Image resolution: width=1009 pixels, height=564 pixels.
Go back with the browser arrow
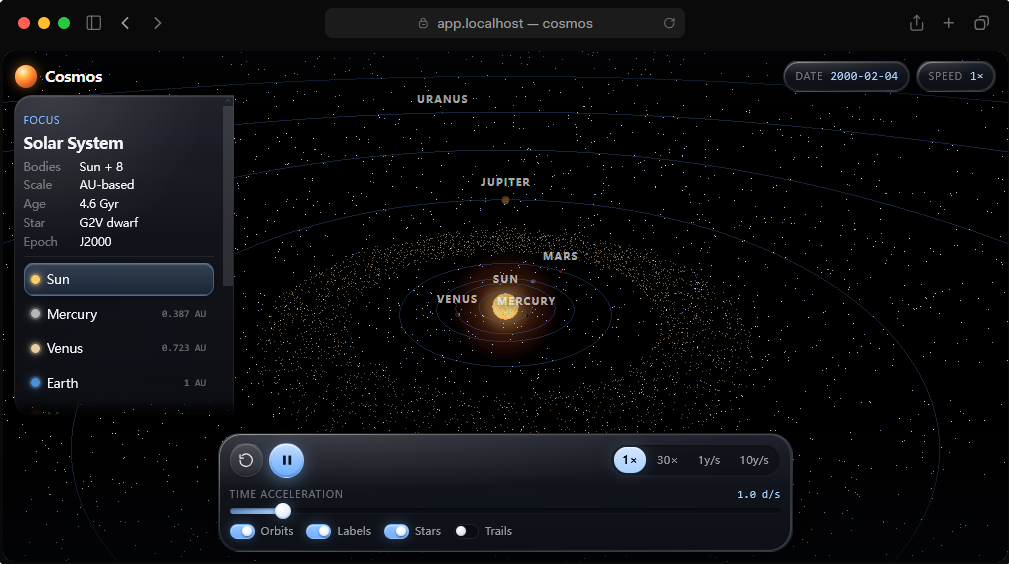point(125,23)
